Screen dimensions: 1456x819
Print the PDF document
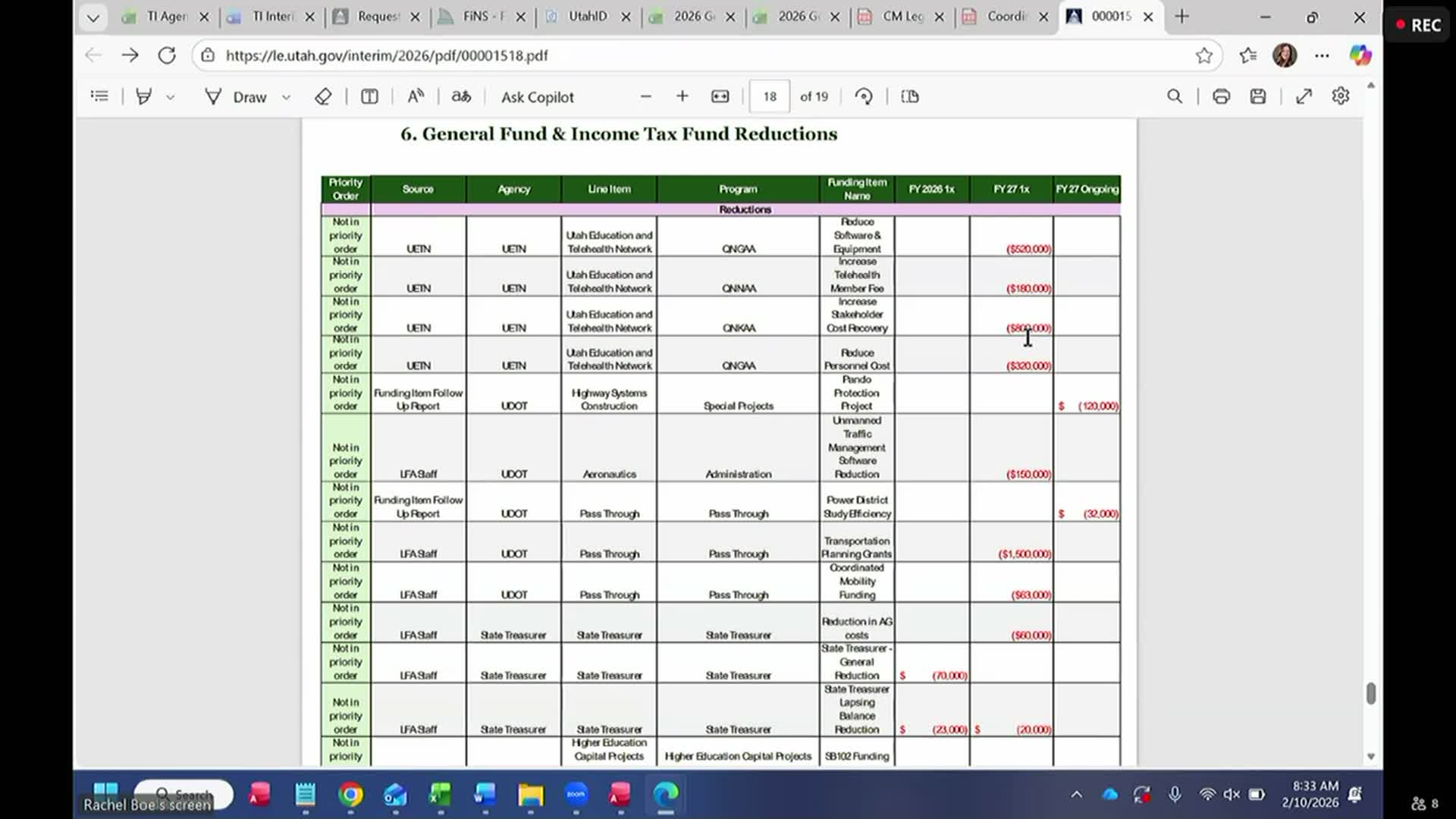tap(1221, 96)
